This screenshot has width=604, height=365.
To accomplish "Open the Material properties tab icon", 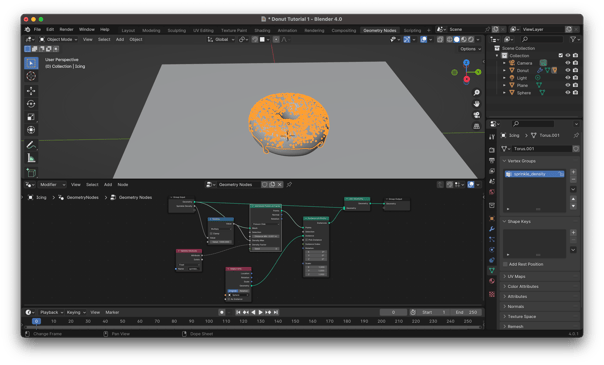I will (x=492, y=281).
